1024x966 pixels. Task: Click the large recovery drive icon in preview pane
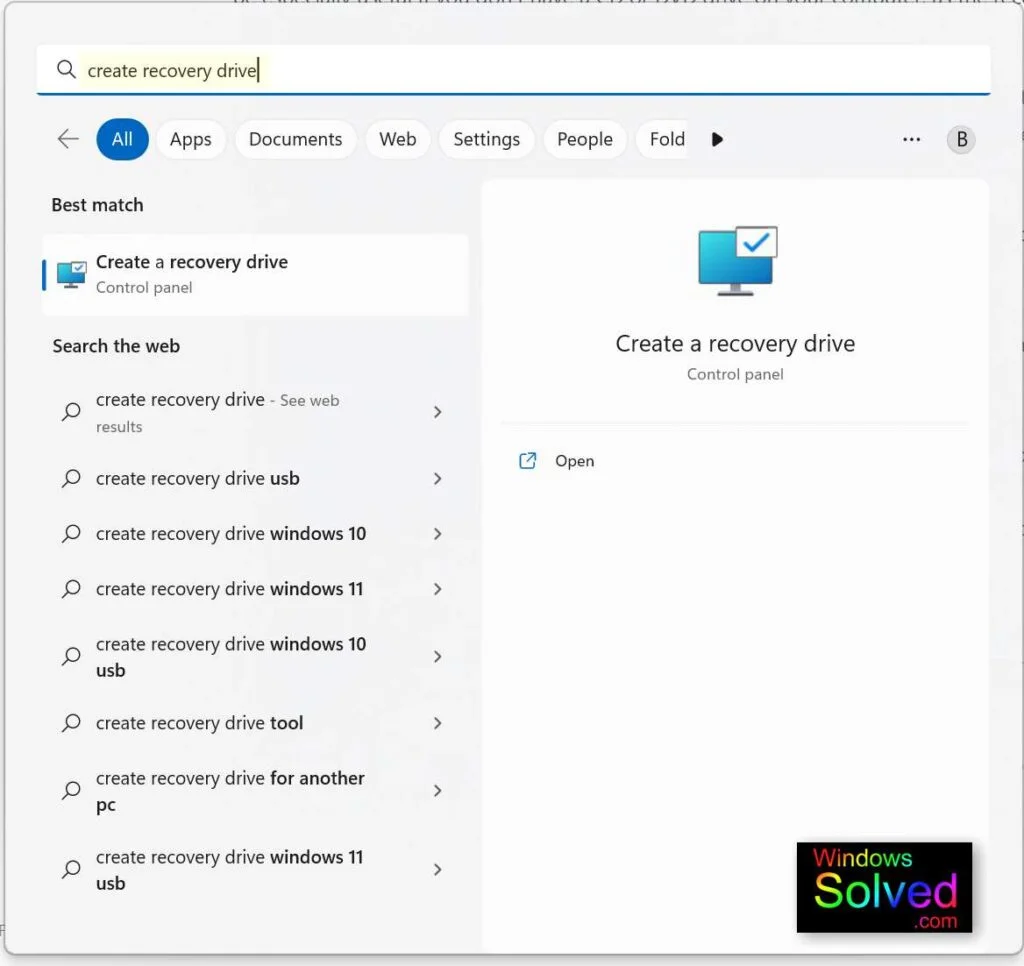(x=737, y=261)
